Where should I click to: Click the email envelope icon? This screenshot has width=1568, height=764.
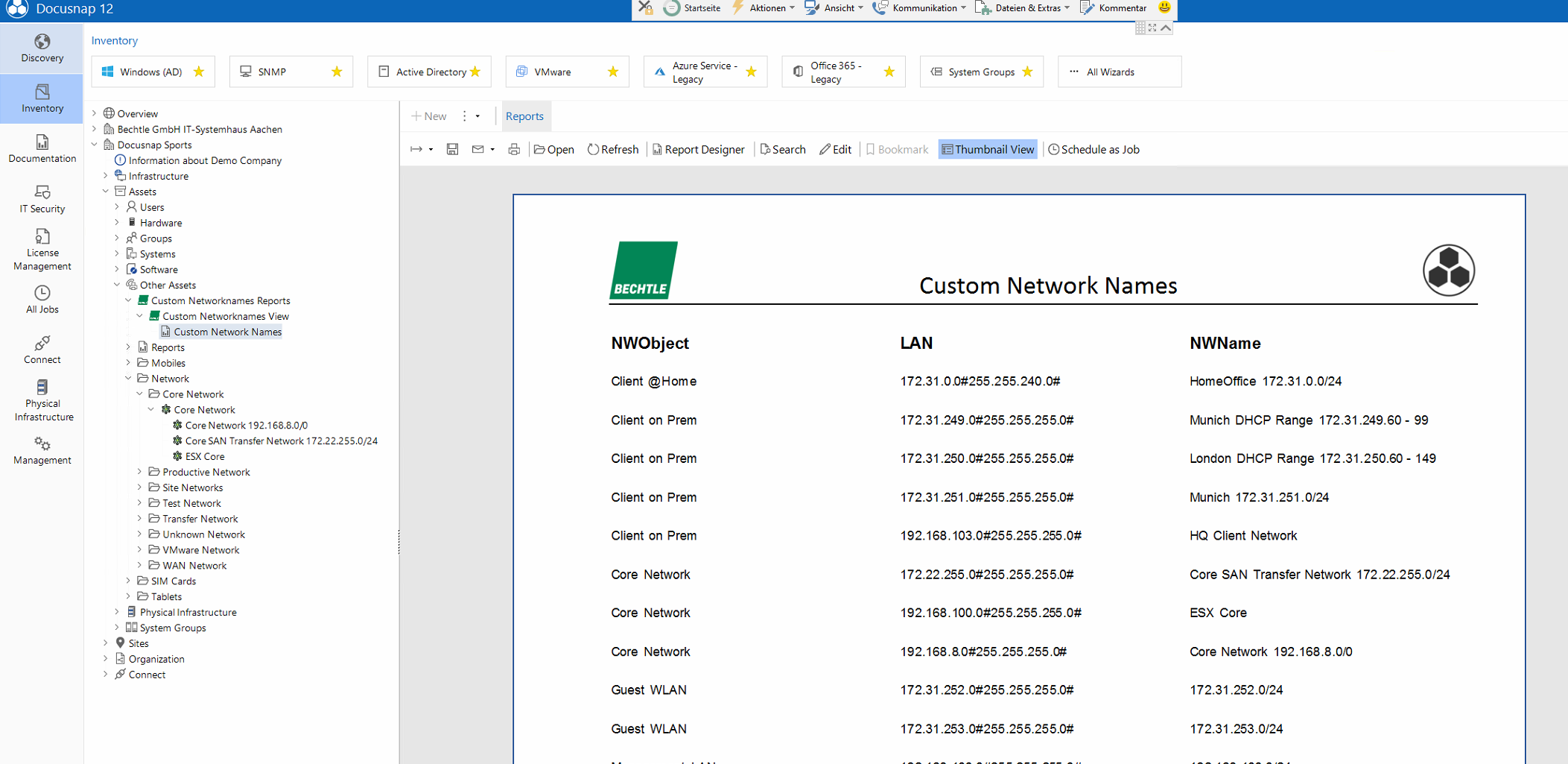pyautogui.click(x=478, y=149)
